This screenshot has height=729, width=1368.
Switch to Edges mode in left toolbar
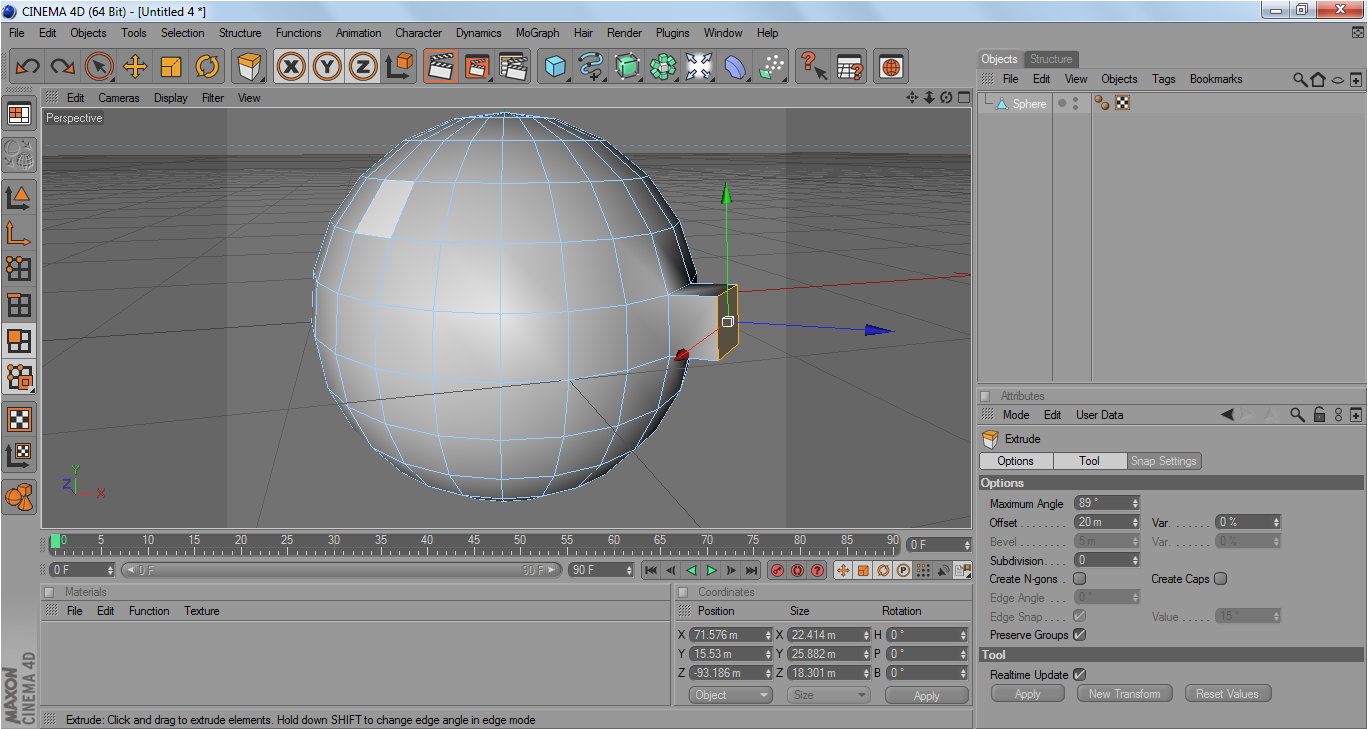point(18,305)
